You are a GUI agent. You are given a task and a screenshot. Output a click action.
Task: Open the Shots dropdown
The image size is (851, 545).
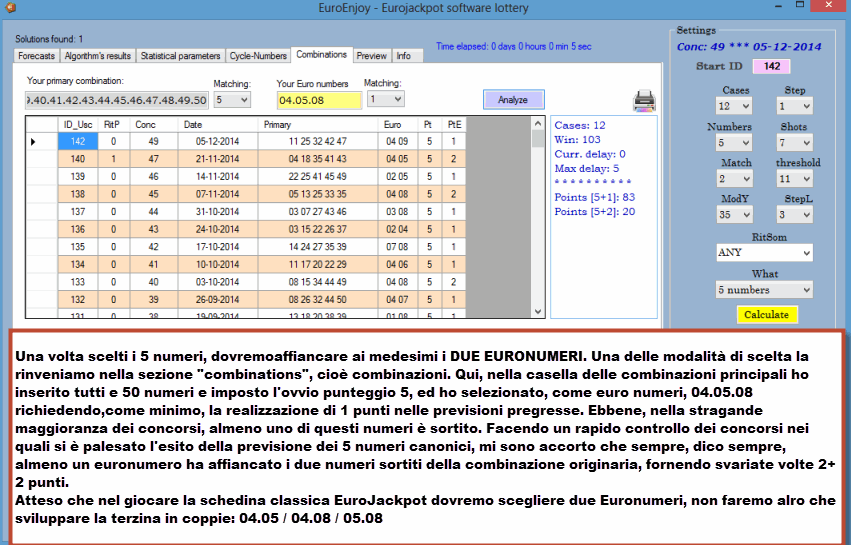[795, 143]
